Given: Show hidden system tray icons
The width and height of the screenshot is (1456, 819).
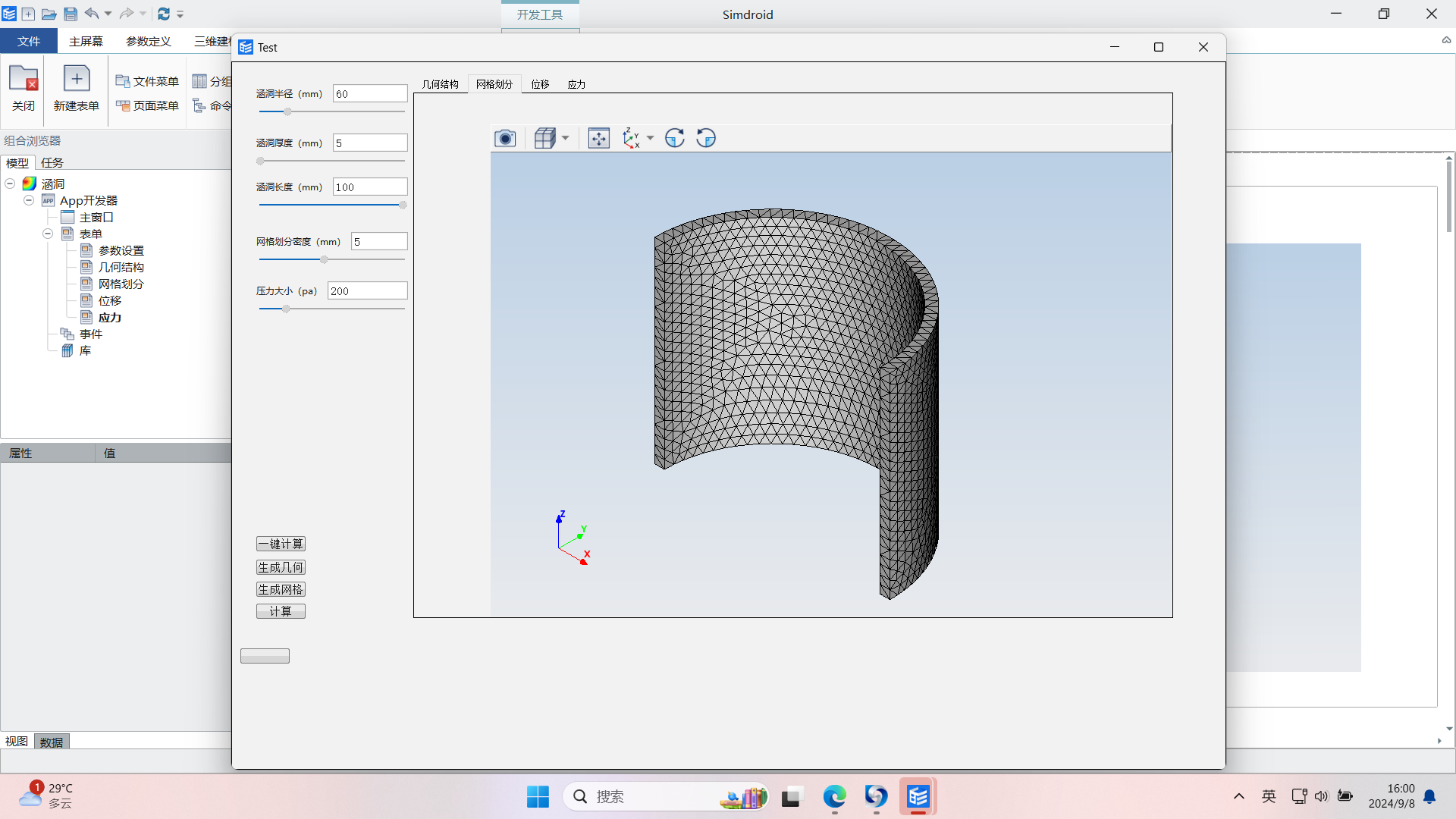Looking at the screenshot, I should (x=1239, y=796).
